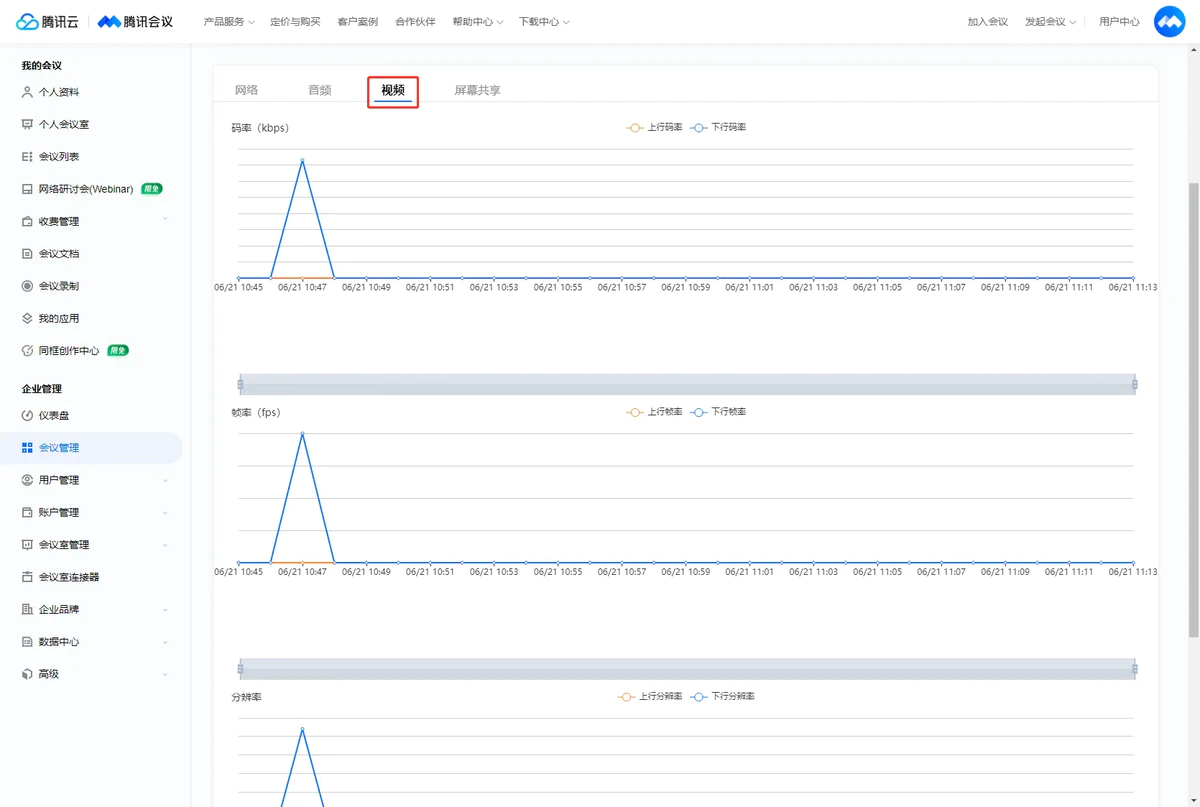Viewport: 1200px width, 807px height.
Task: Click the Tencent Meeting logo
Action: pos(135,21)
